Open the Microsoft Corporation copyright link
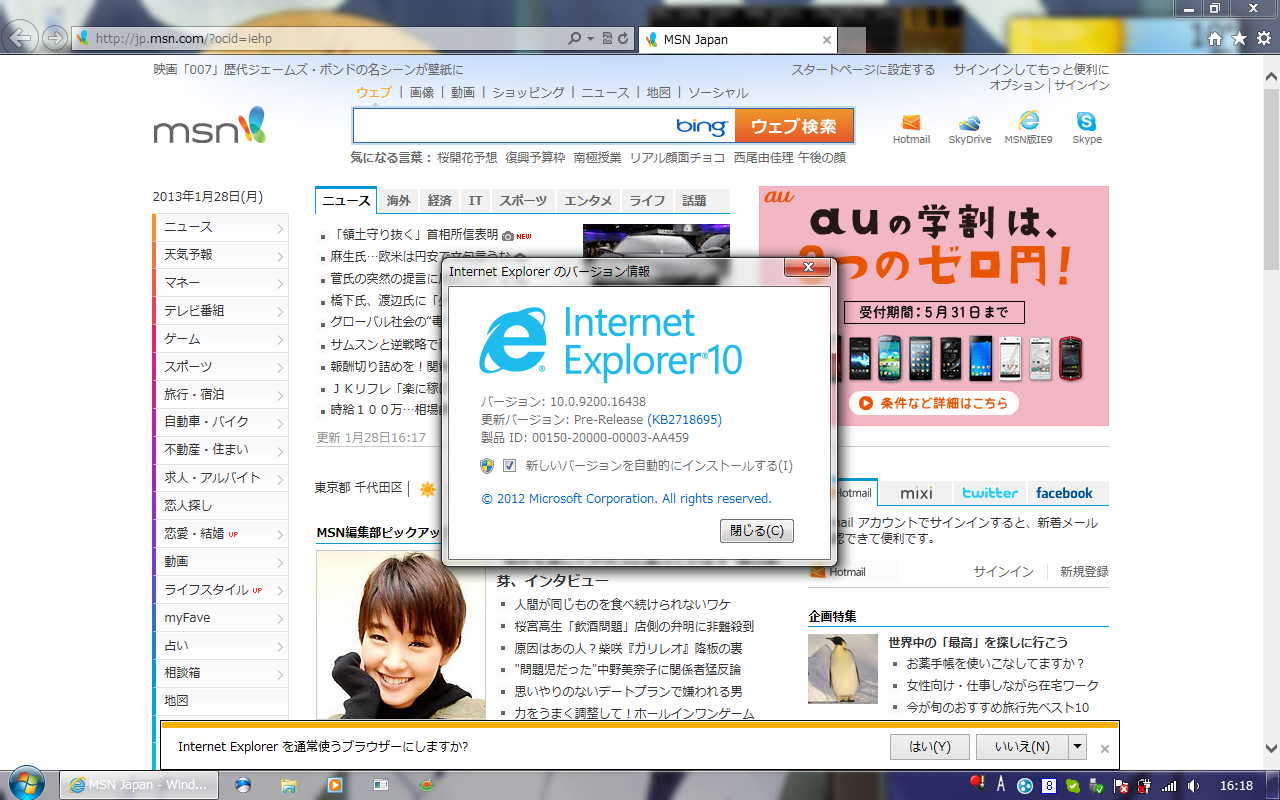1280x800 pixels. pyautogui.click(x=627, y=498)
